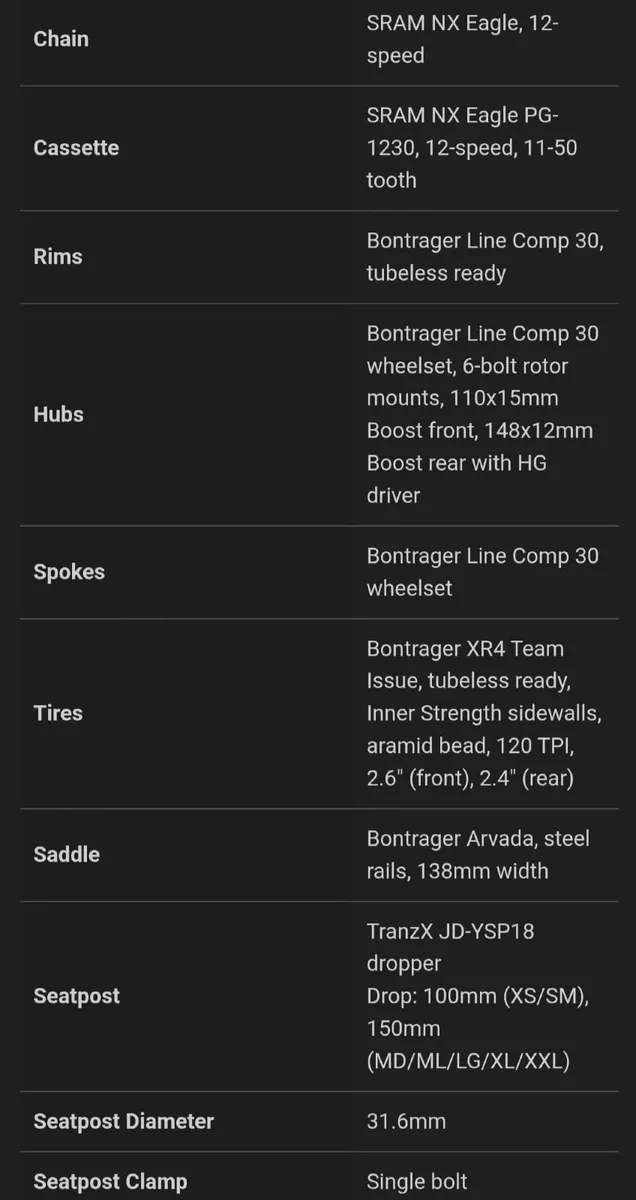Click Bontrager Line Comp 30 tubeless ready text
Image resolution: width=636 pixels, height=1200 pixels.
click(485, 256)
